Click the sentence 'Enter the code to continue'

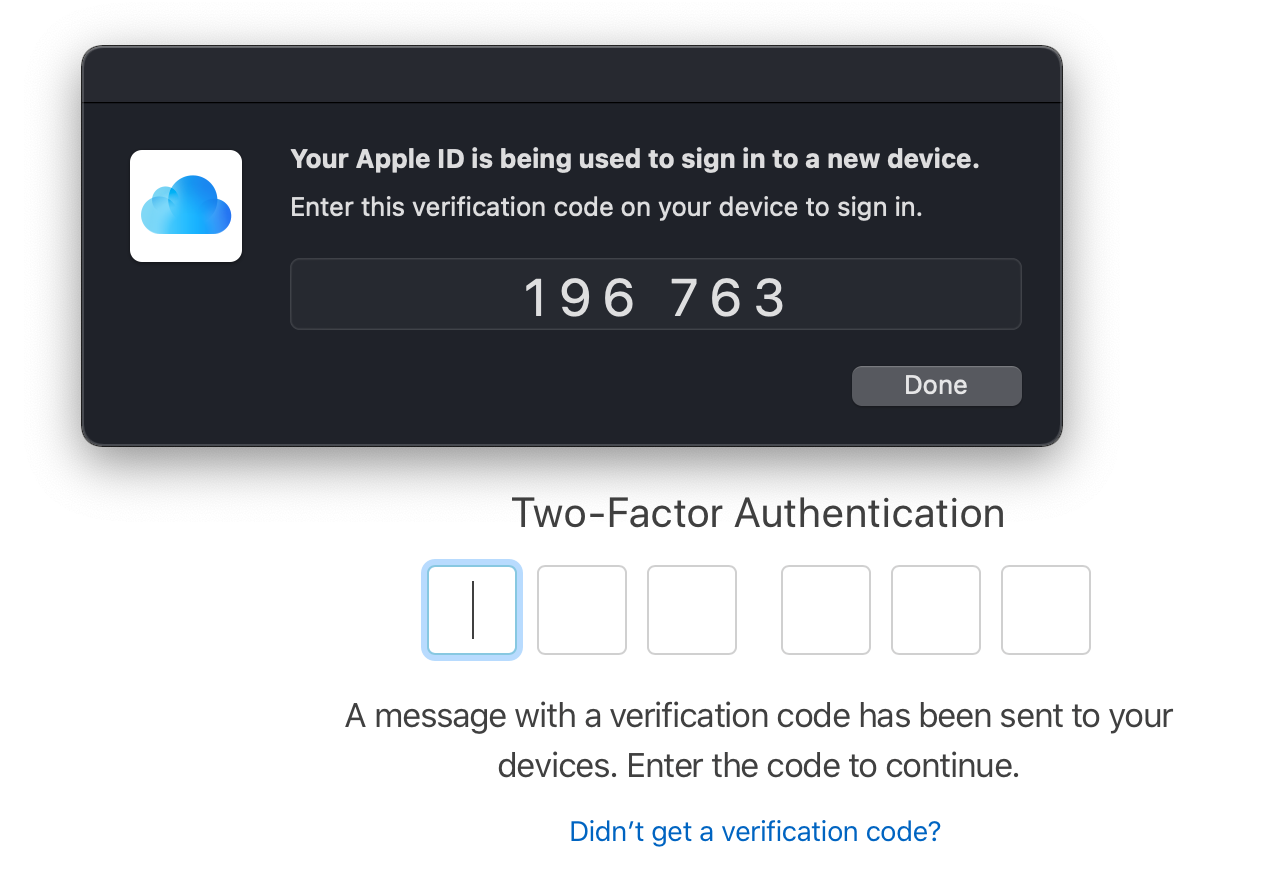pyautogui.click(x=822, y=765)
